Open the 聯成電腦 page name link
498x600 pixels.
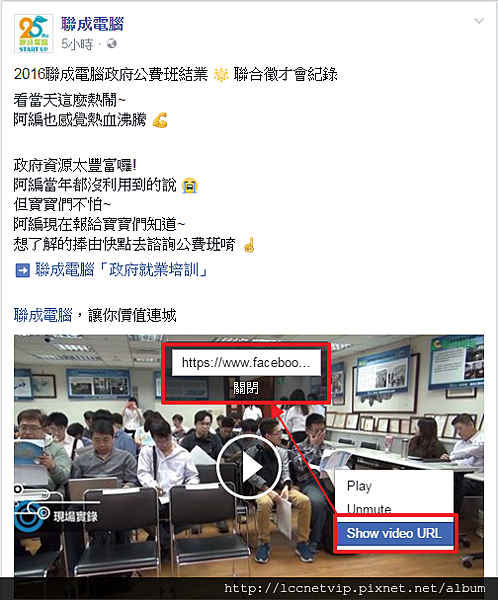[92, 24]
